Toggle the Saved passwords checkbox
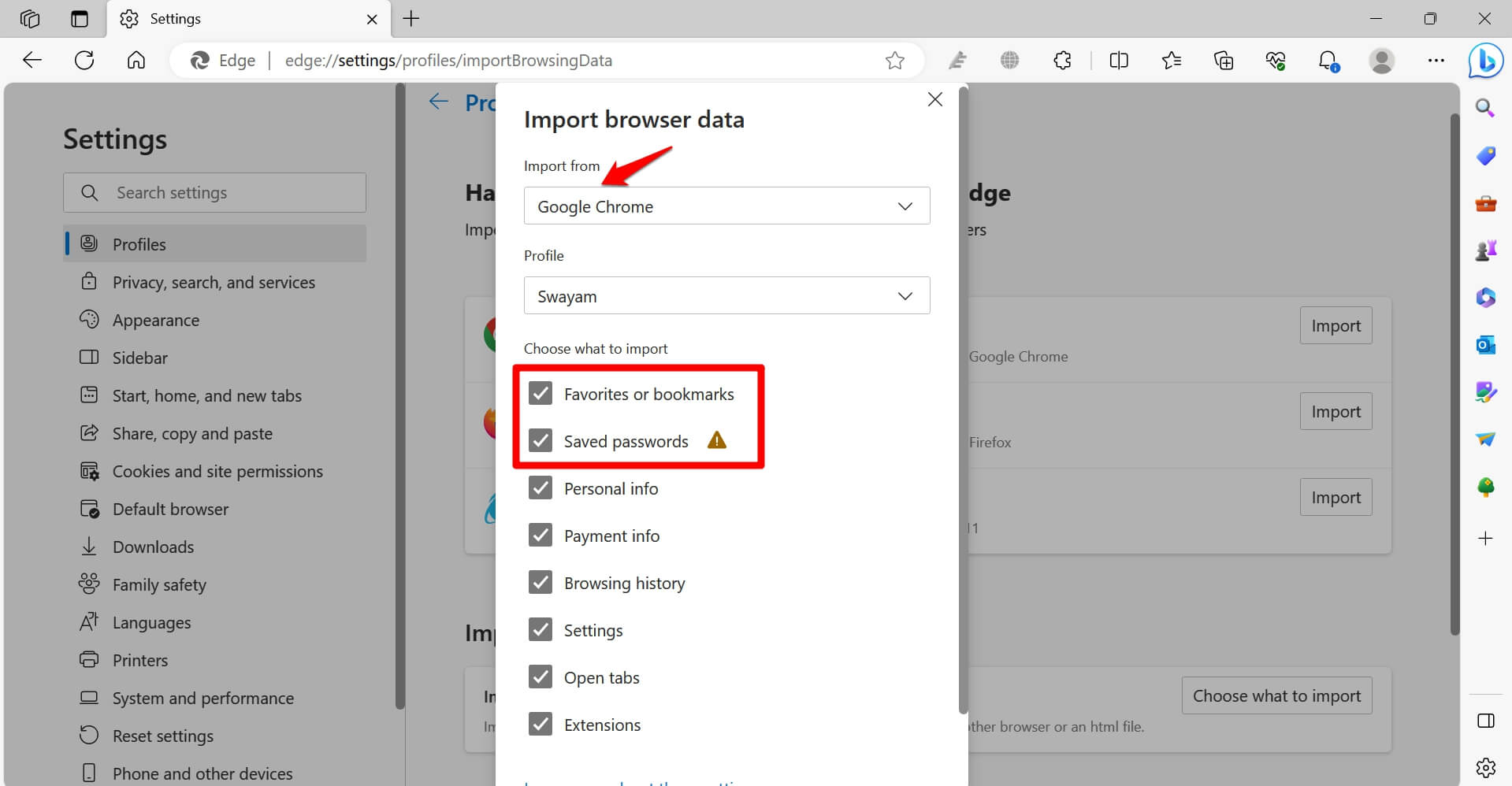 click(541, 440)
